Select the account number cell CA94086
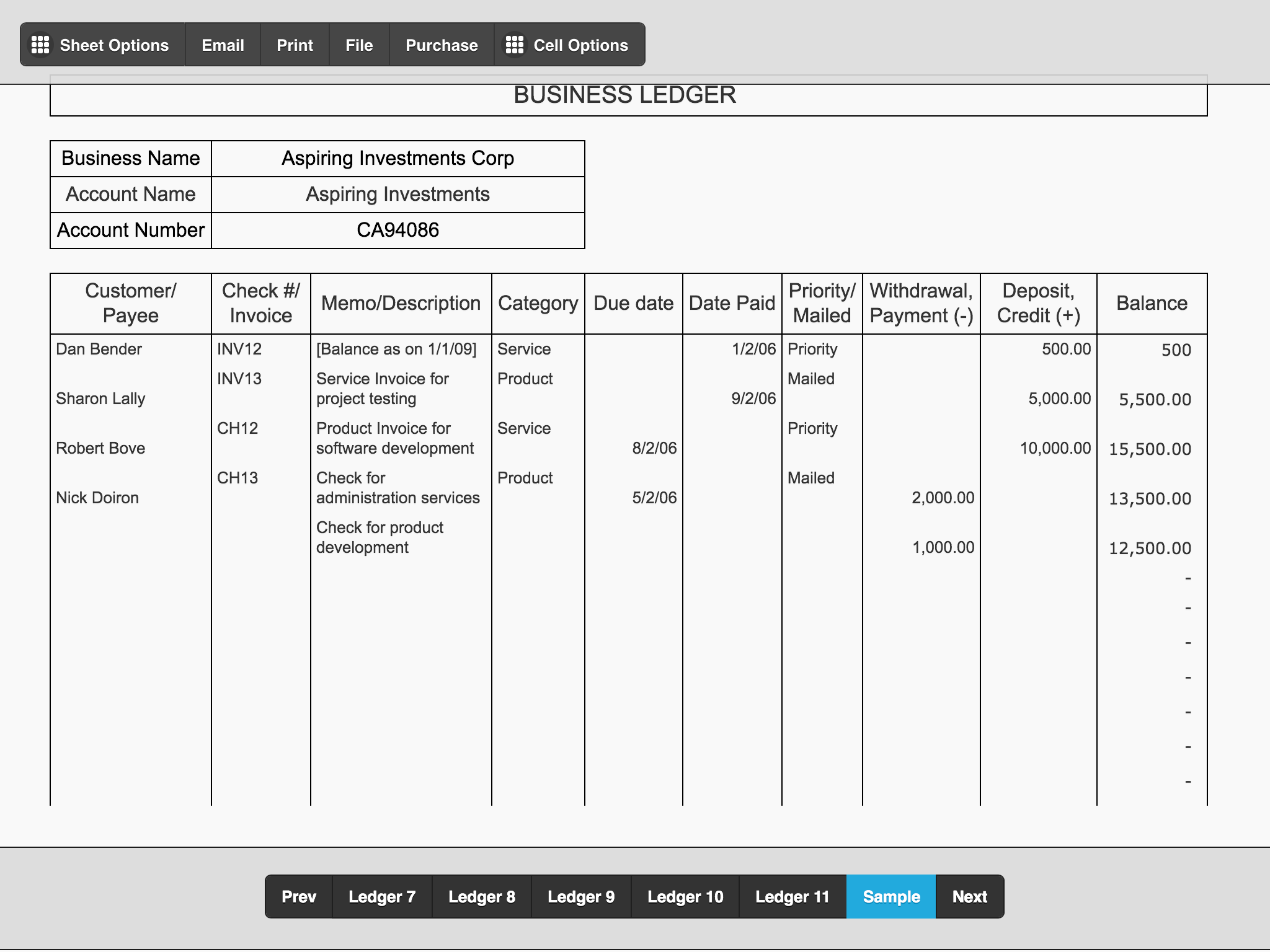Viewport: 1270px width, 952px height. [397, 231]
